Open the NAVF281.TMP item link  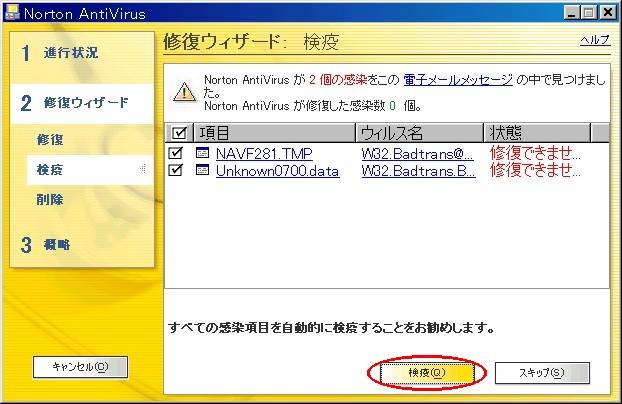(x=264, y=154)
